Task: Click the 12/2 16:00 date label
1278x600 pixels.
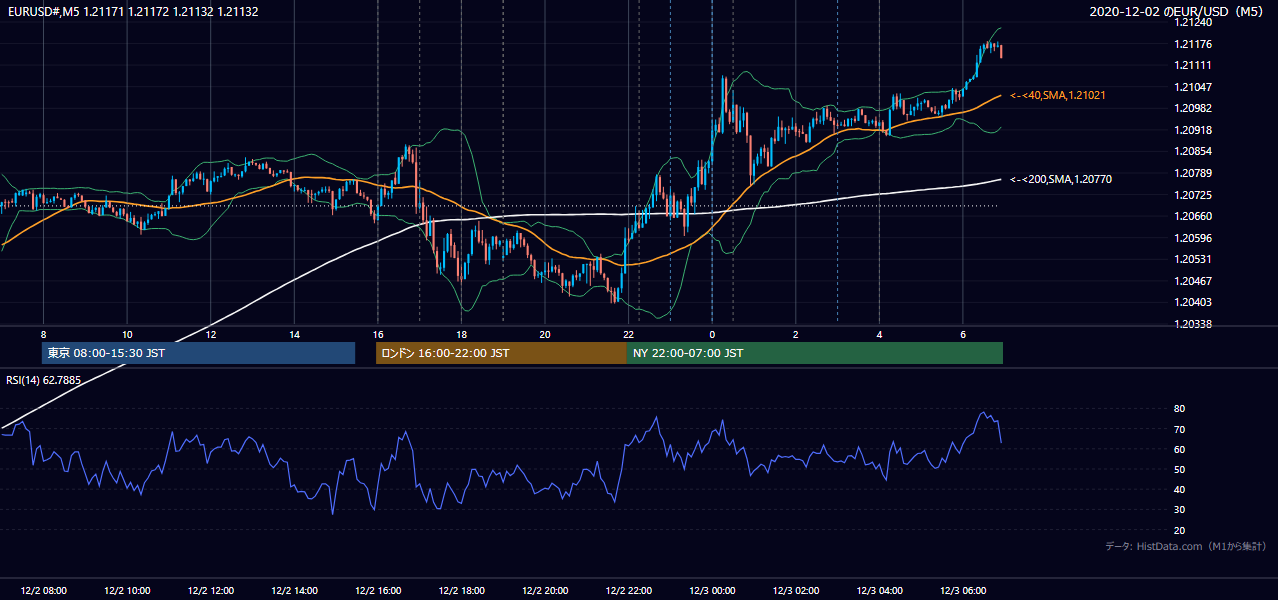Action: point(378,591)
